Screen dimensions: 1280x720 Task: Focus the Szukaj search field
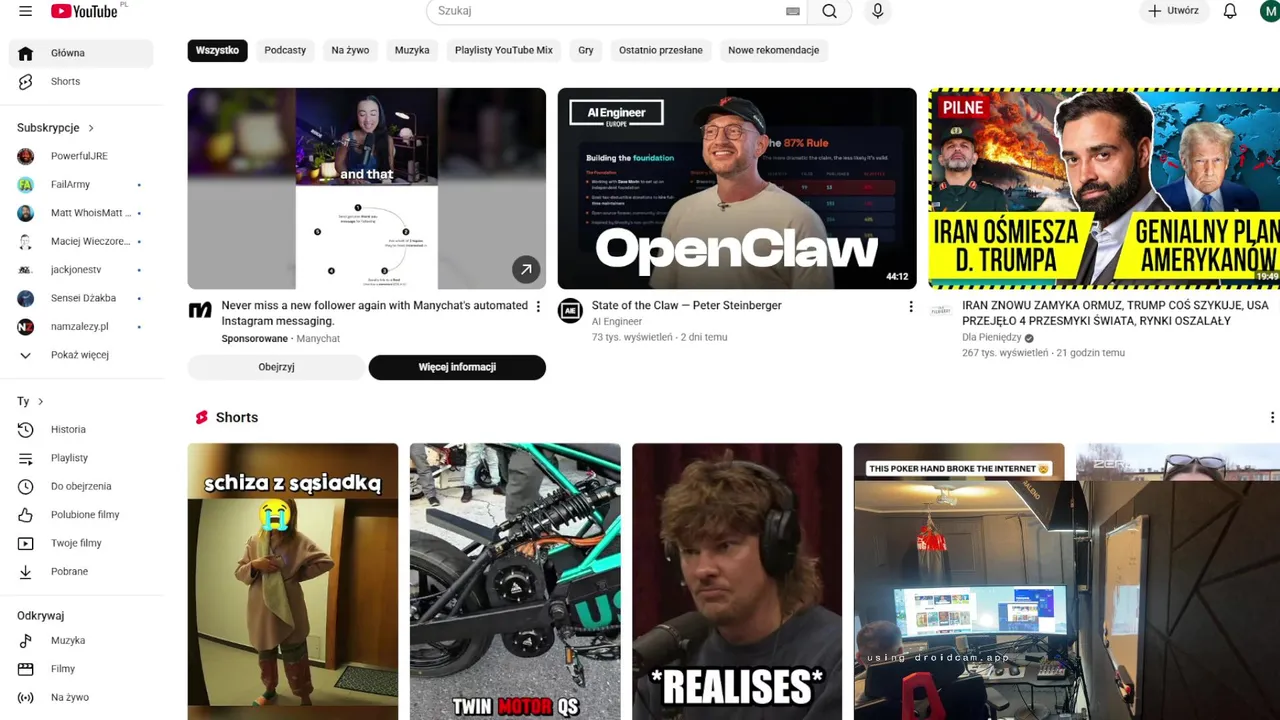(x=608, y=11)
